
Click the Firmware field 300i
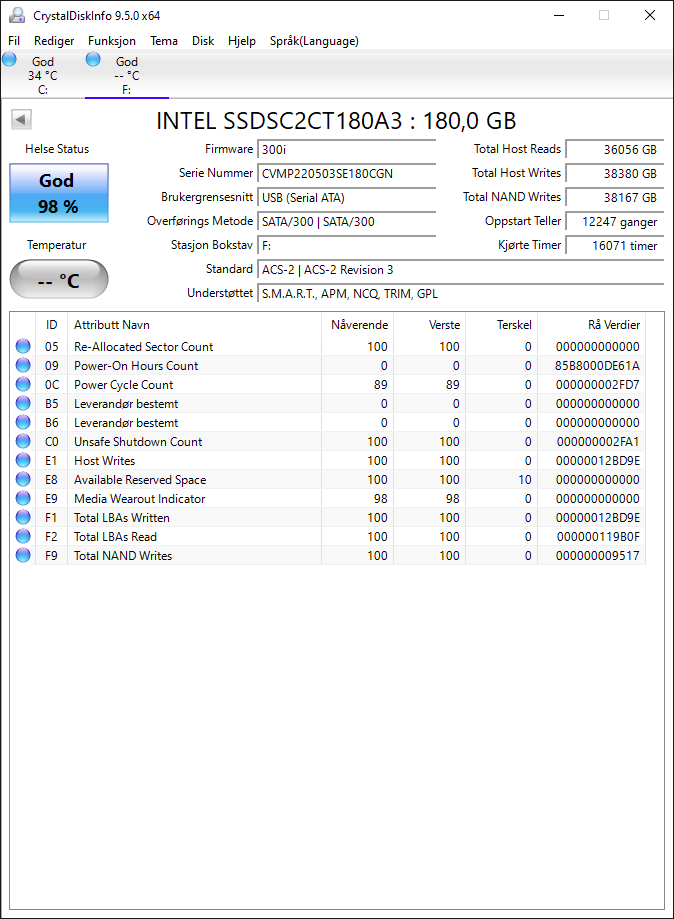click(346, 149)
